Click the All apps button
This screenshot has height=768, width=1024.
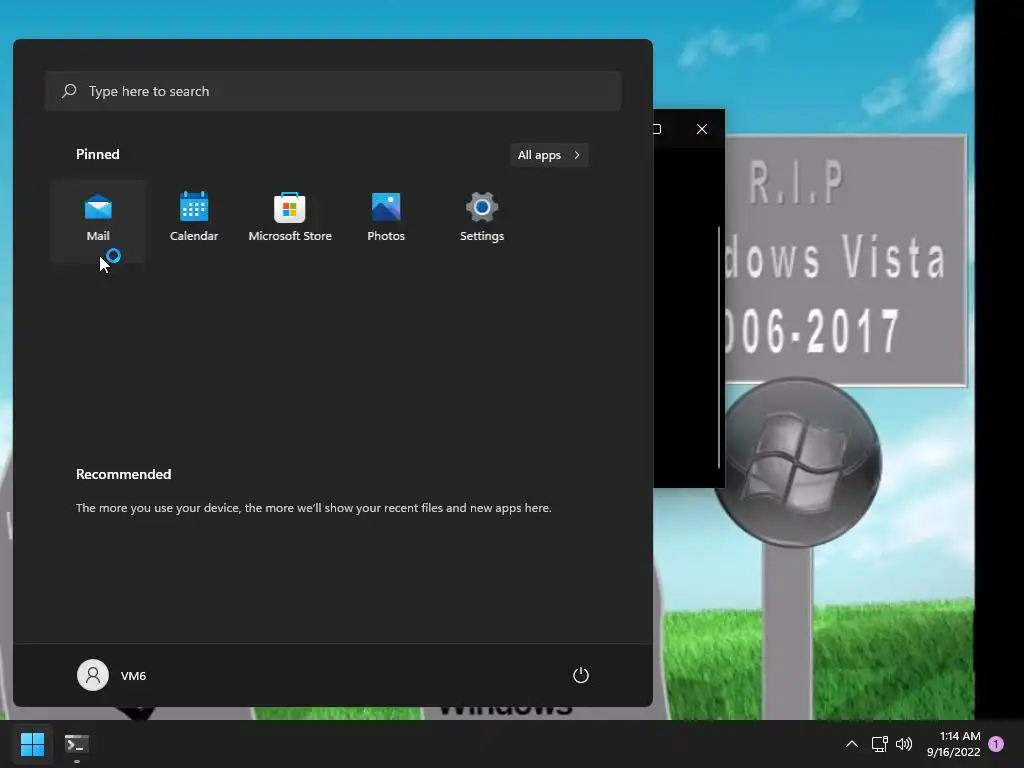(x=549, y=155)
